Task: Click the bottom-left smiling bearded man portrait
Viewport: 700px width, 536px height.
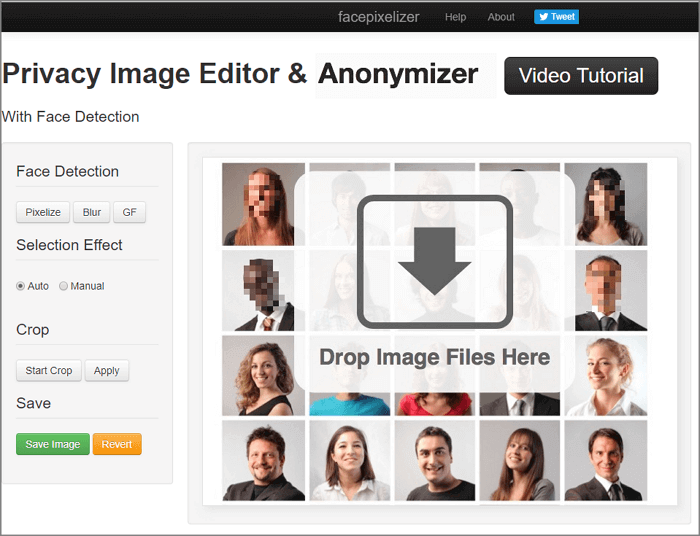Action: [263, 460]
